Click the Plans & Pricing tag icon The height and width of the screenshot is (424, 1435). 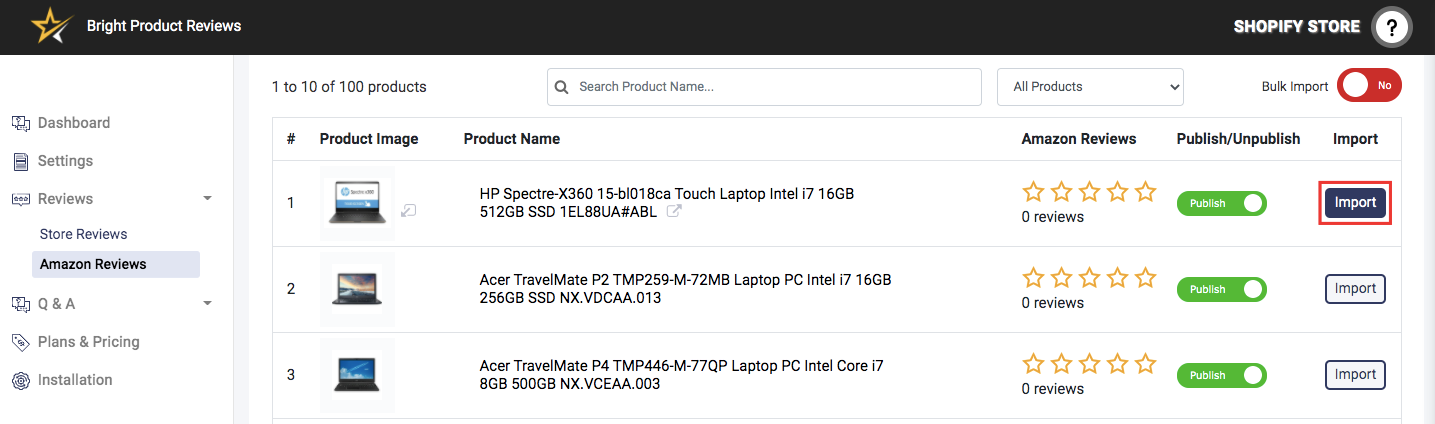20,342
